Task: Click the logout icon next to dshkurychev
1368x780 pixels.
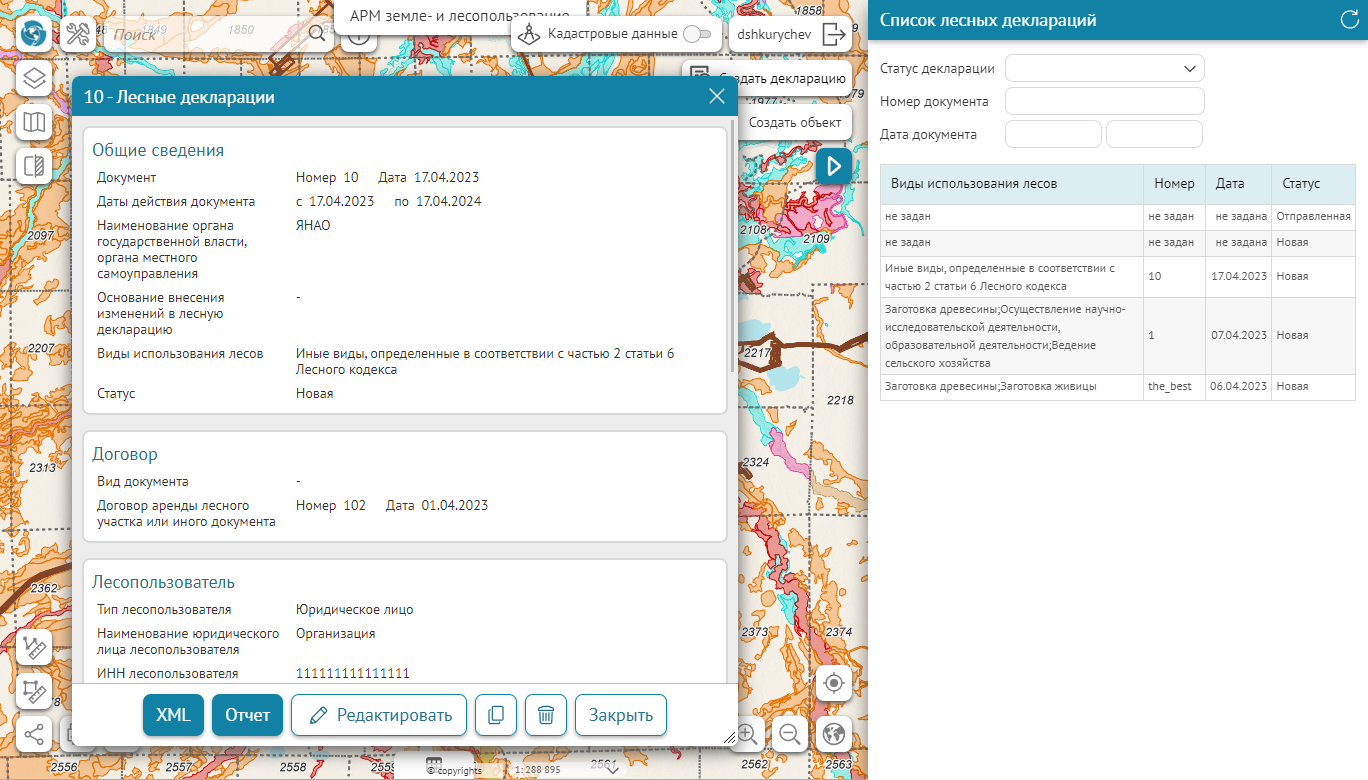Action: pyautogui.click(x=834, y=34)
